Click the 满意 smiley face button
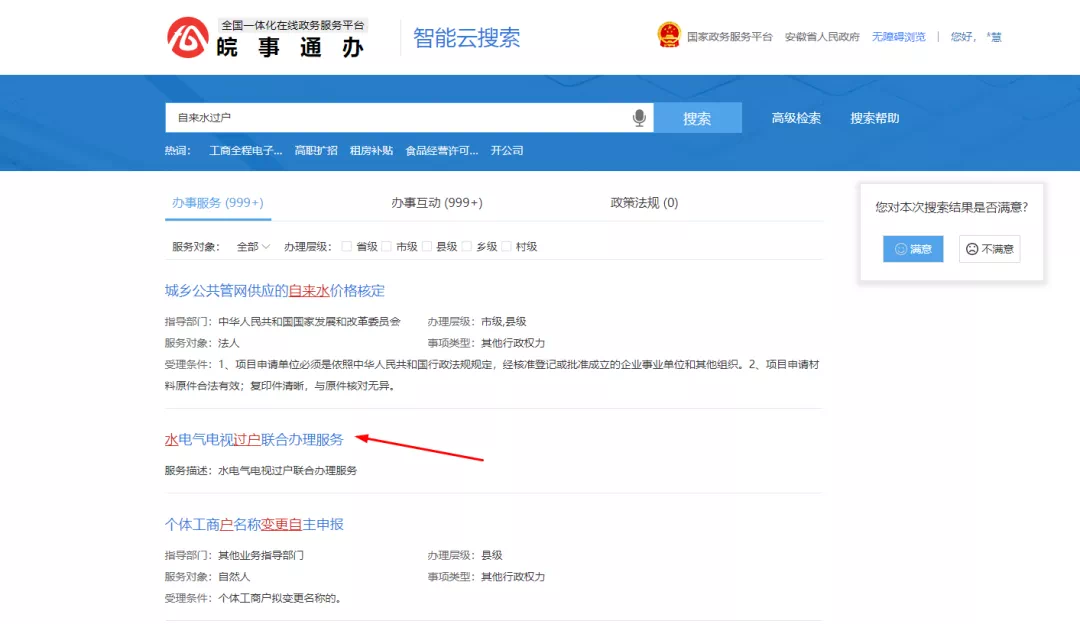This screenshot has width=1080, height=624. click(x=912, y=249)
